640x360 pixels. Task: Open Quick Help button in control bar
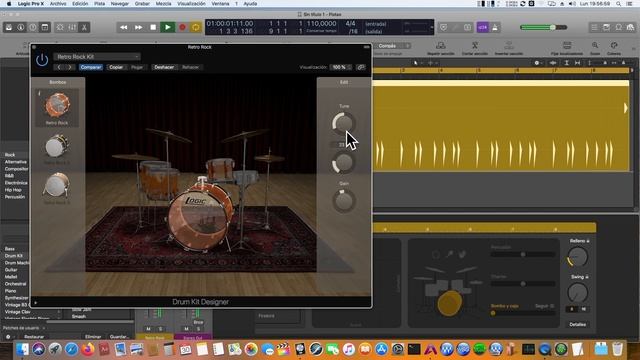pyautogui.click(x=33, y=27)
